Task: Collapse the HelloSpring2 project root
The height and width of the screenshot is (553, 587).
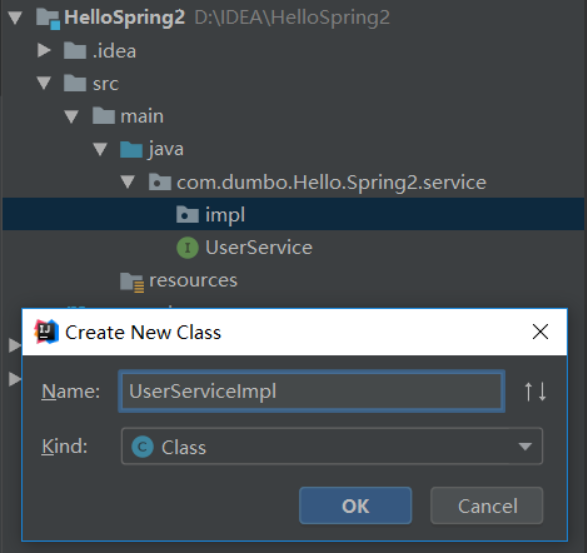Action: point(15,18)
